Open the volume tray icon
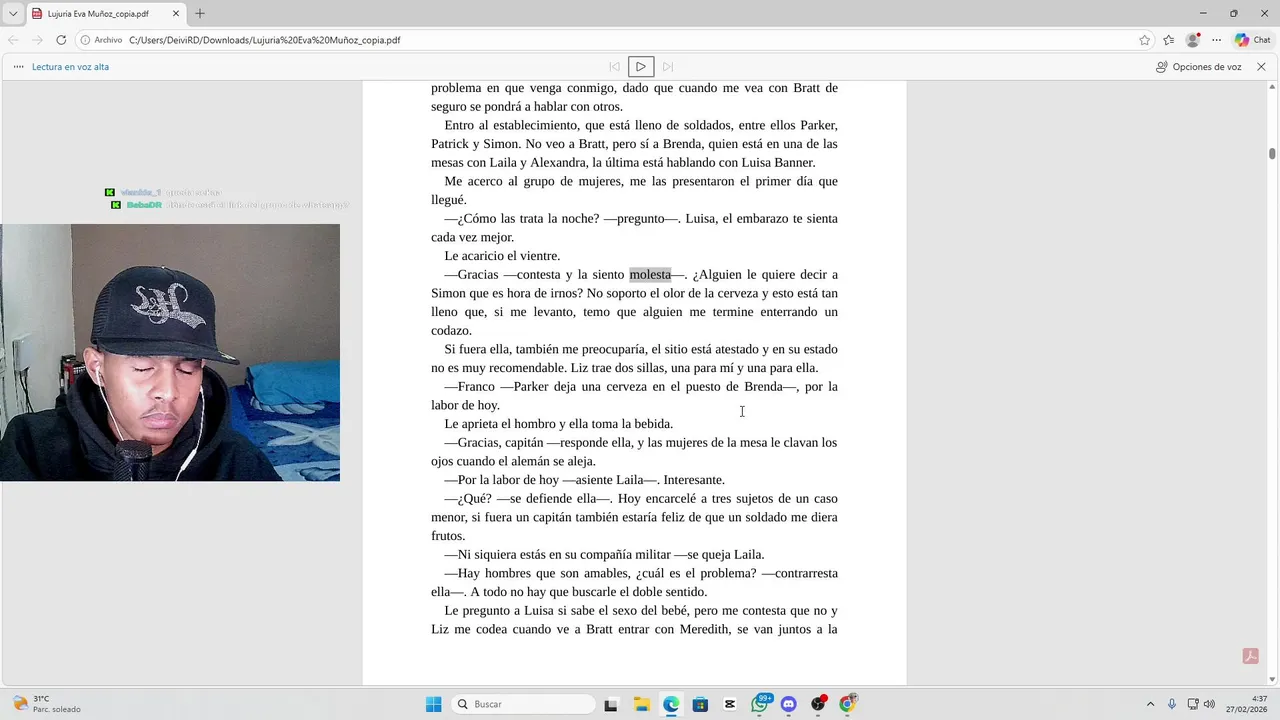1280x720 pixels. [1209, 704]
